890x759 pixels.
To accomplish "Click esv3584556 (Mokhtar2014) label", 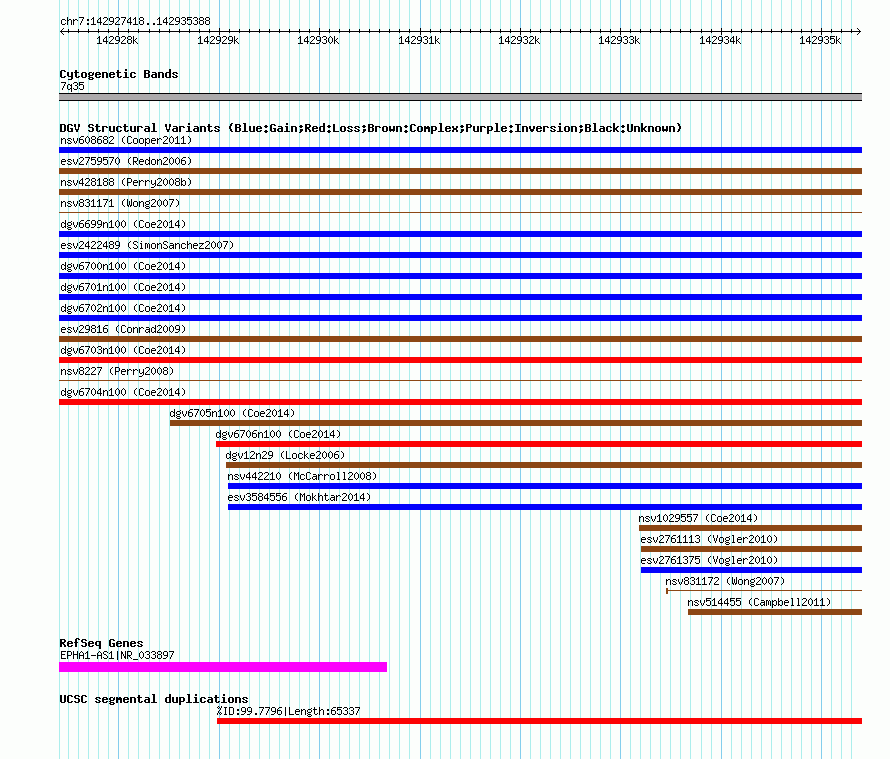I will [x=299, y=497].
